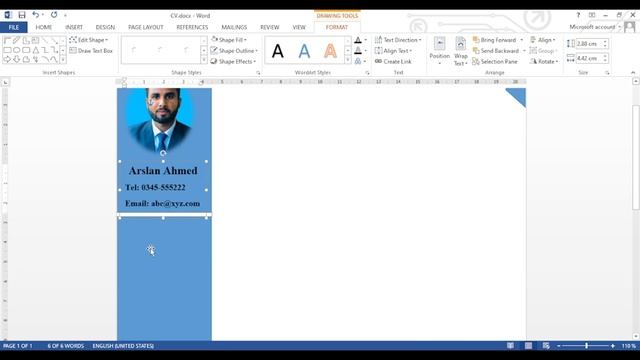Switch to INSERT tab
Image resolution: width=640 pixels, height=360 pixels.
74,27
